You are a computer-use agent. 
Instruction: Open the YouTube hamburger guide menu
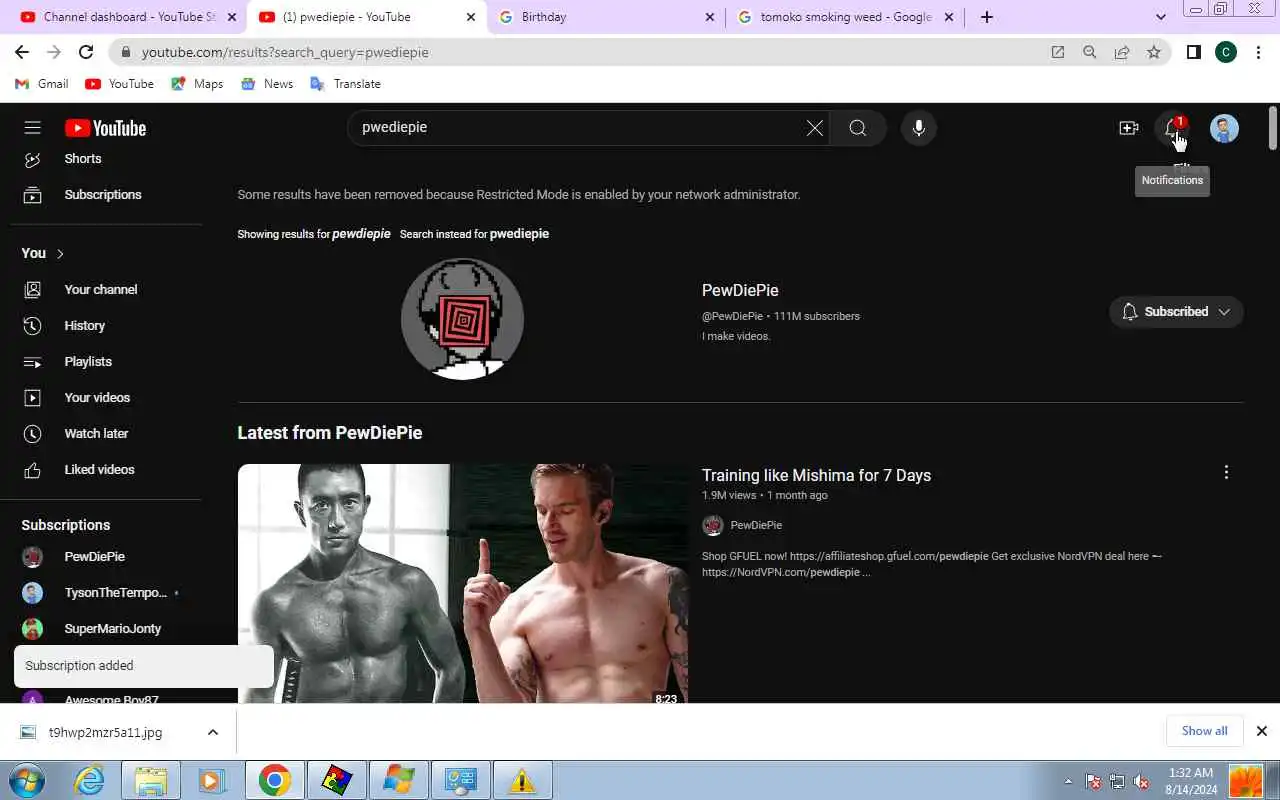click(33, 128)
